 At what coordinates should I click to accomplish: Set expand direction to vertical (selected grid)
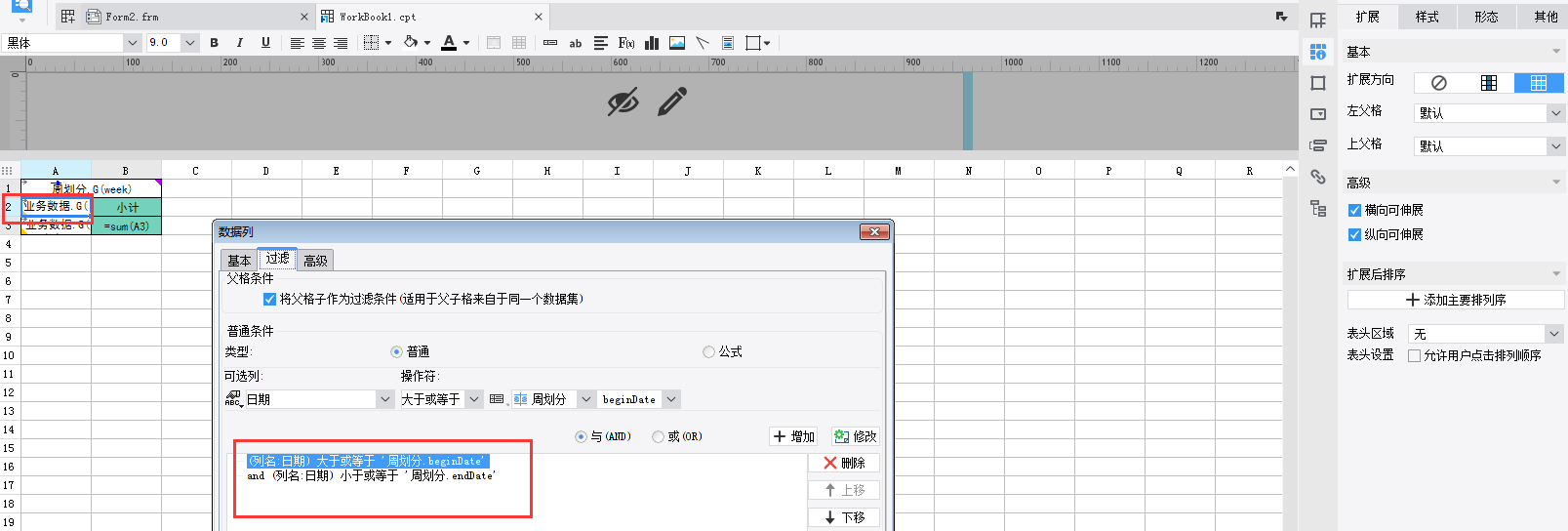pyautogui.click(x=1539, y=83)
